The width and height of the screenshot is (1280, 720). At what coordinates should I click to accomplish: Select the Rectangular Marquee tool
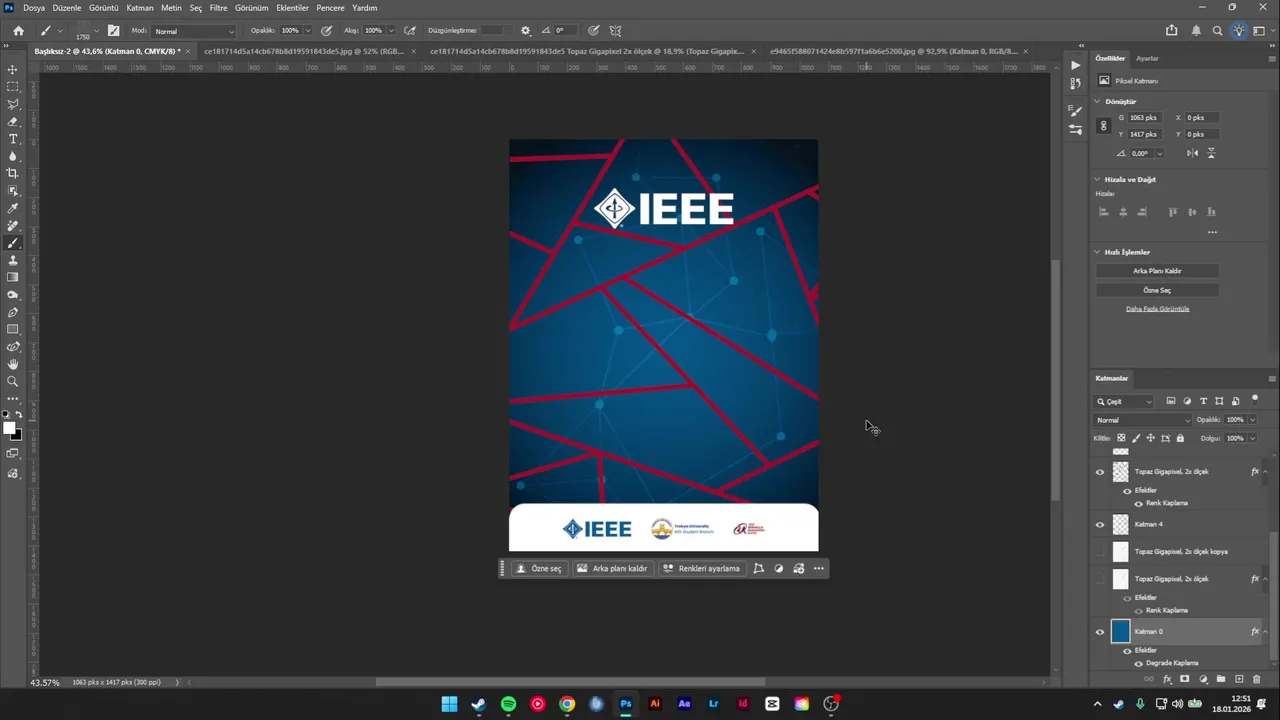(13, 87)
